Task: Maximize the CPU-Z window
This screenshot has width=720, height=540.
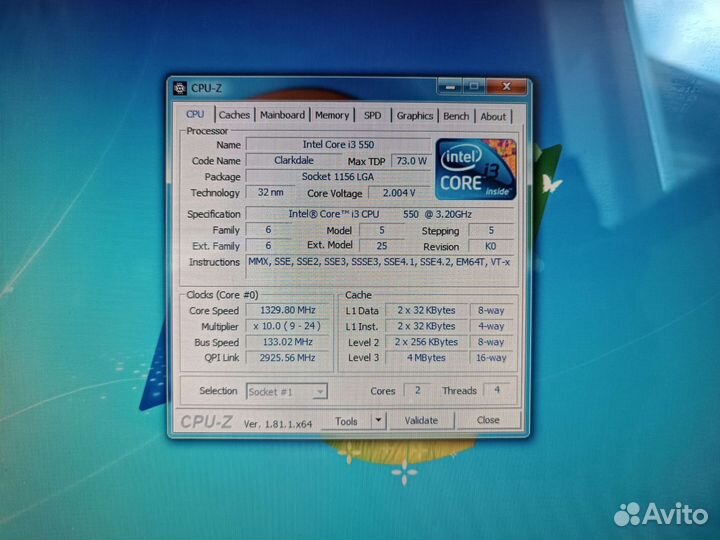Action: [474, 86]
